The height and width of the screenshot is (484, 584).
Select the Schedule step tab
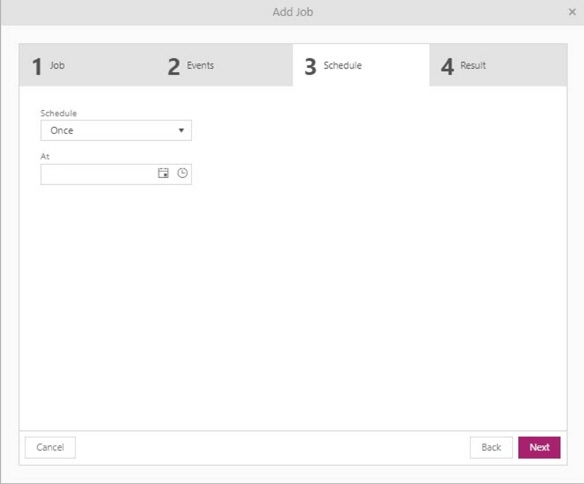point(361,65)
